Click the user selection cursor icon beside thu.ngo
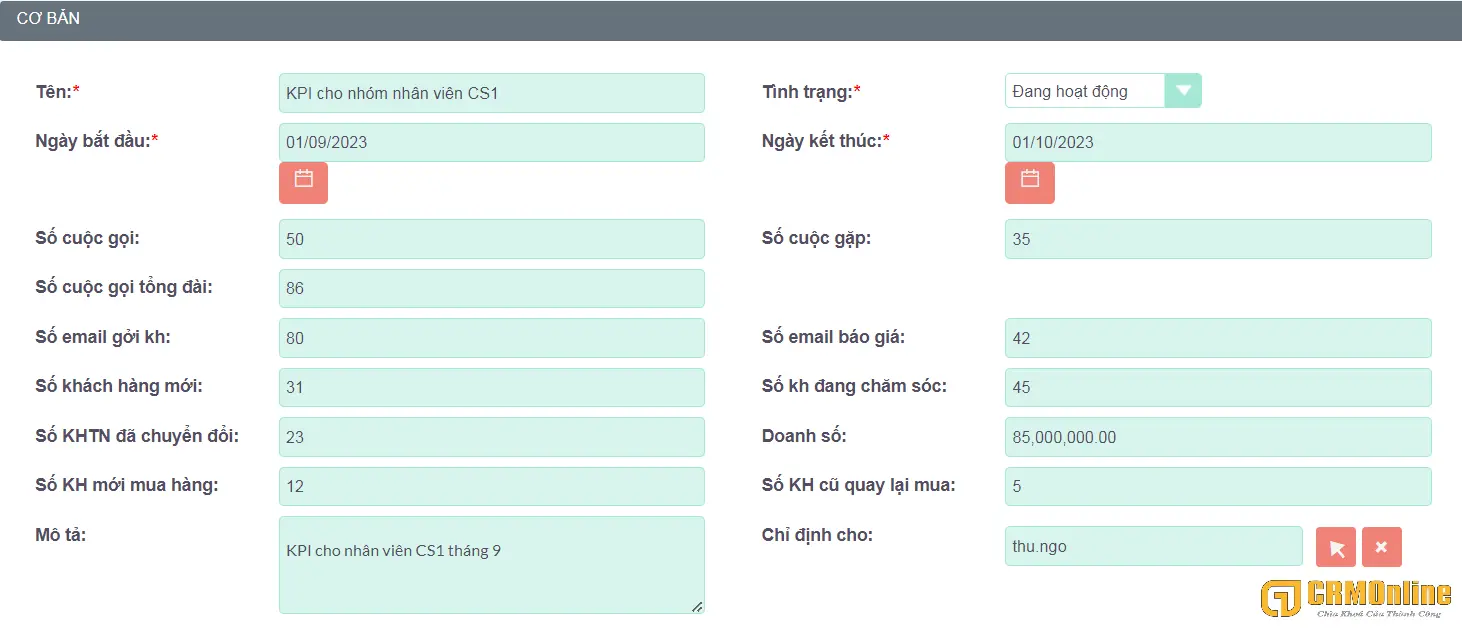This screenshot has width=1462, height=629. point(1335,546)
